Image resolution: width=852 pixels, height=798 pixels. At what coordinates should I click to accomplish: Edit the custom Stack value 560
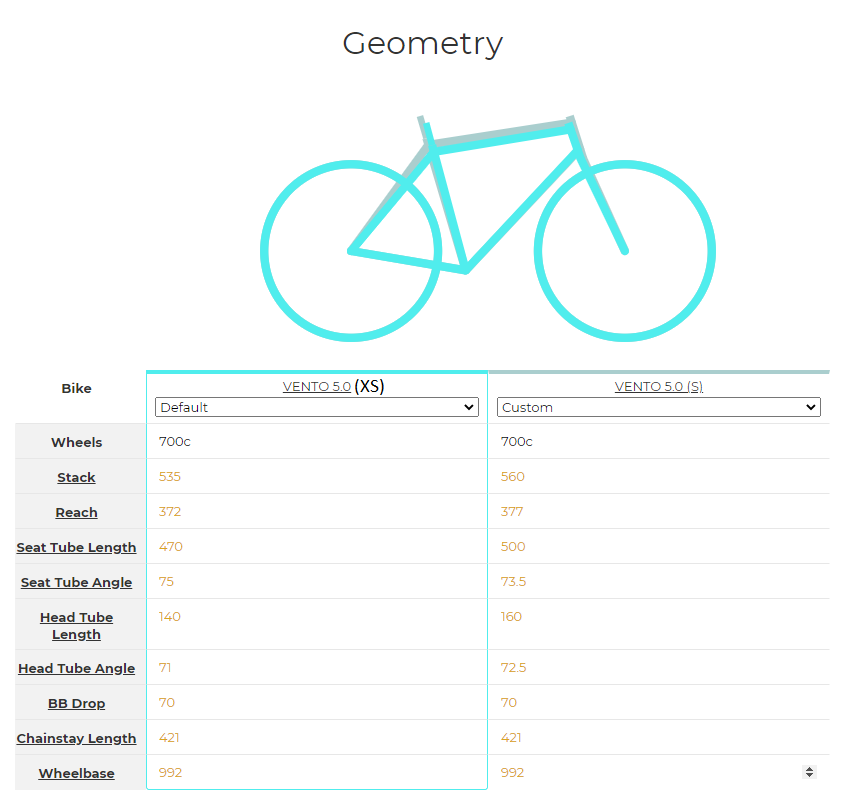(x=659, y=476)
